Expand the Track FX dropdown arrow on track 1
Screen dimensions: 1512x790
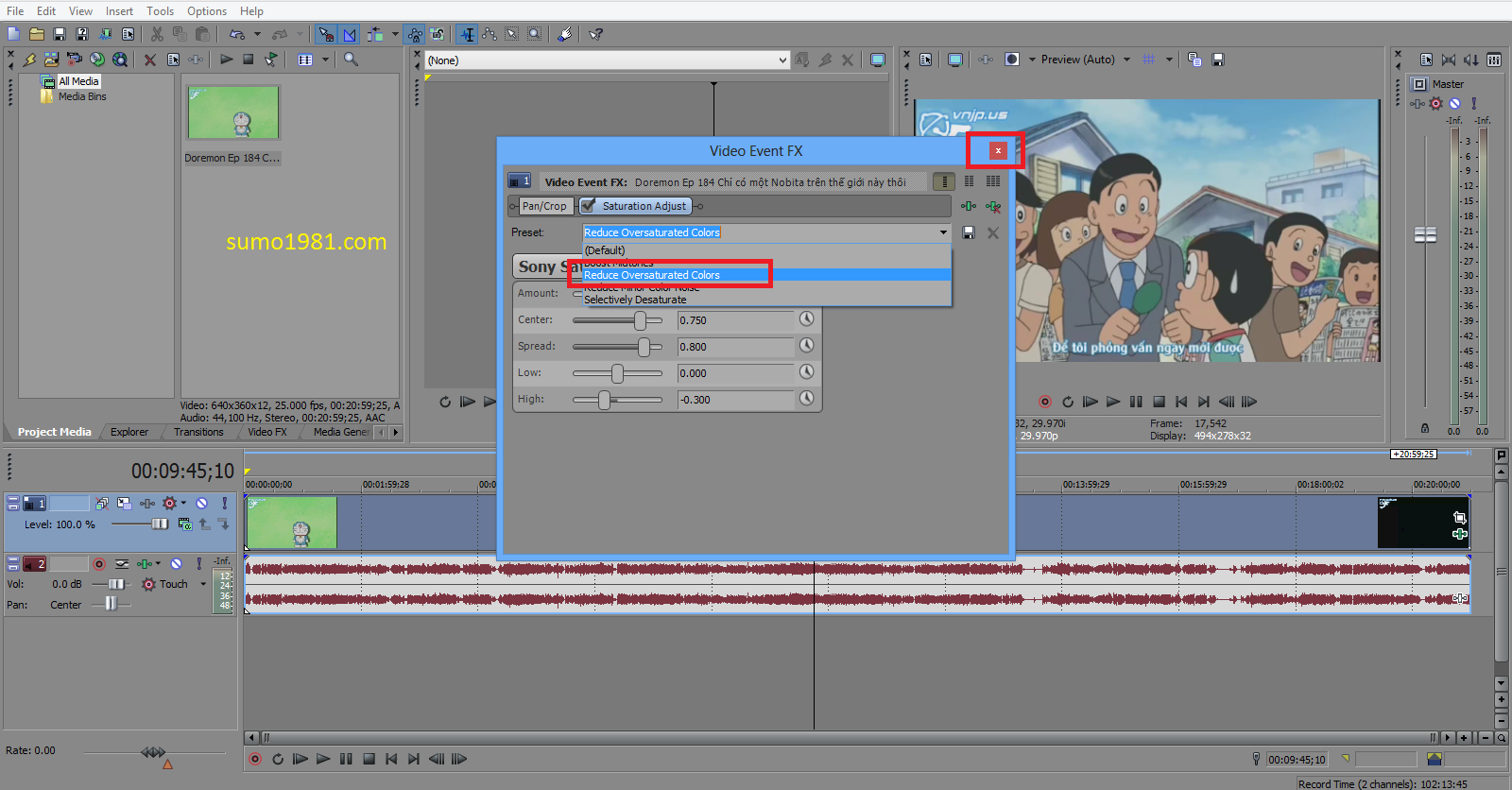(x=183, y=504)
